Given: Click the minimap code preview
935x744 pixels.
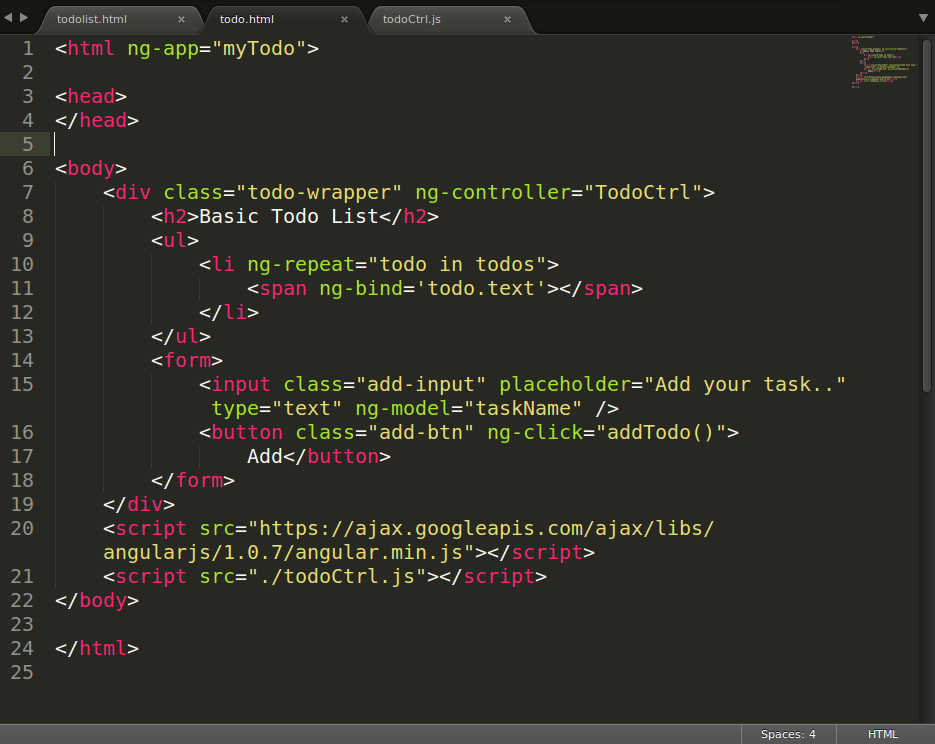Looking at the screenshot, I should tap(884, 62).
